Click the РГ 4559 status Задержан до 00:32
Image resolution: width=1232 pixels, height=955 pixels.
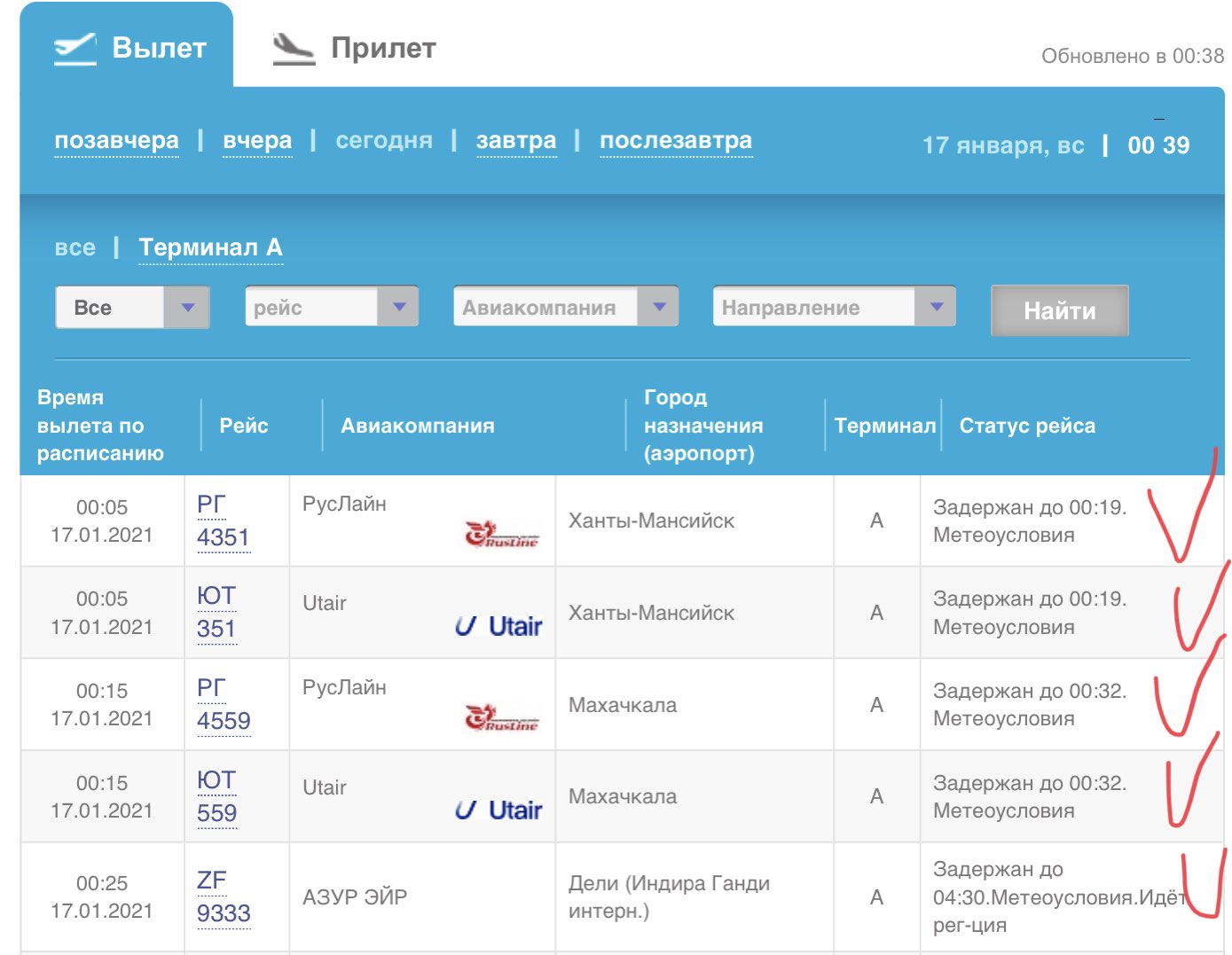coord(1030,705)
